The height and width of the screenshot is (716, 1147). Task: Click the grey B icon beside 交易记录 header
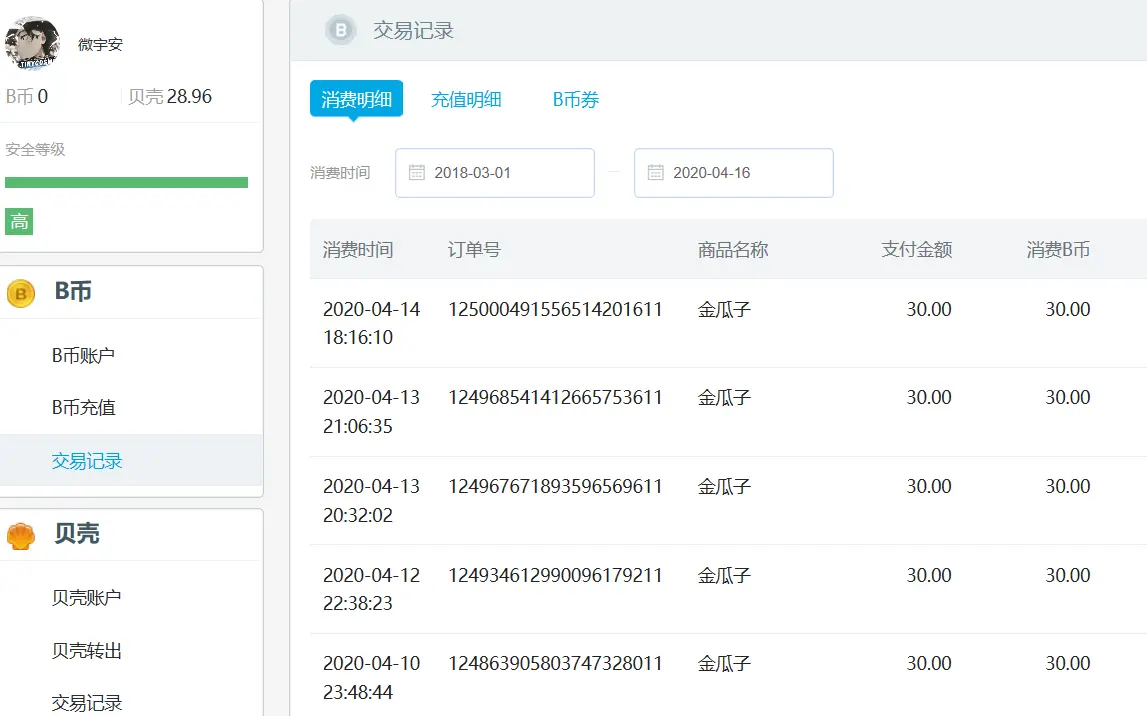point(341,31)
